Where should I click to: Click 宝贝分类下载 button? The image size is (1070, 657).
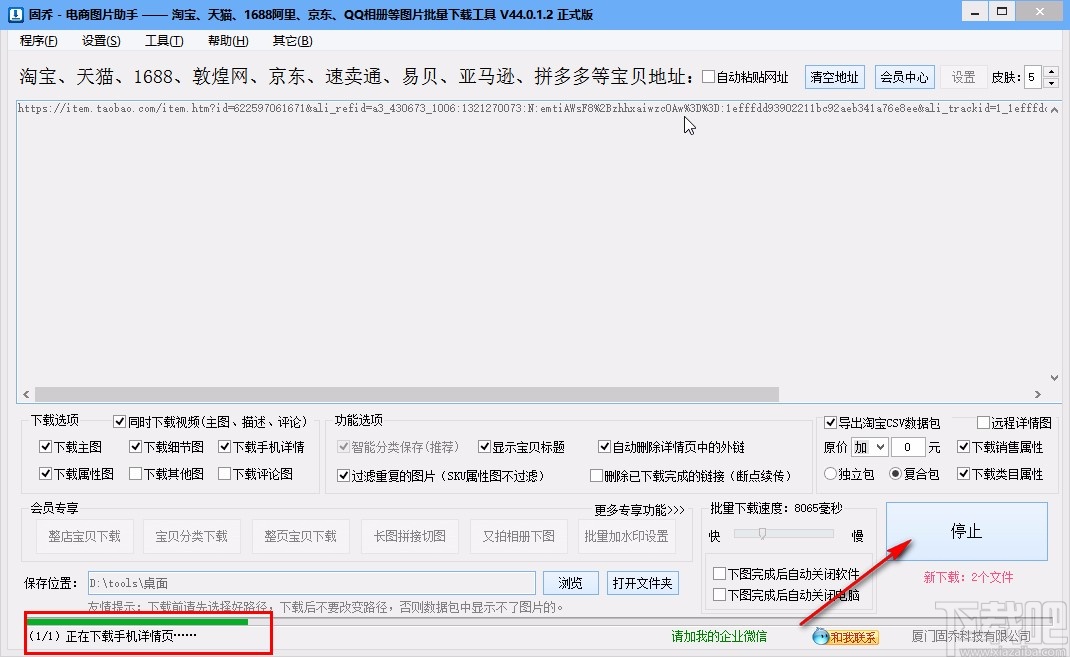click(192, 536)
